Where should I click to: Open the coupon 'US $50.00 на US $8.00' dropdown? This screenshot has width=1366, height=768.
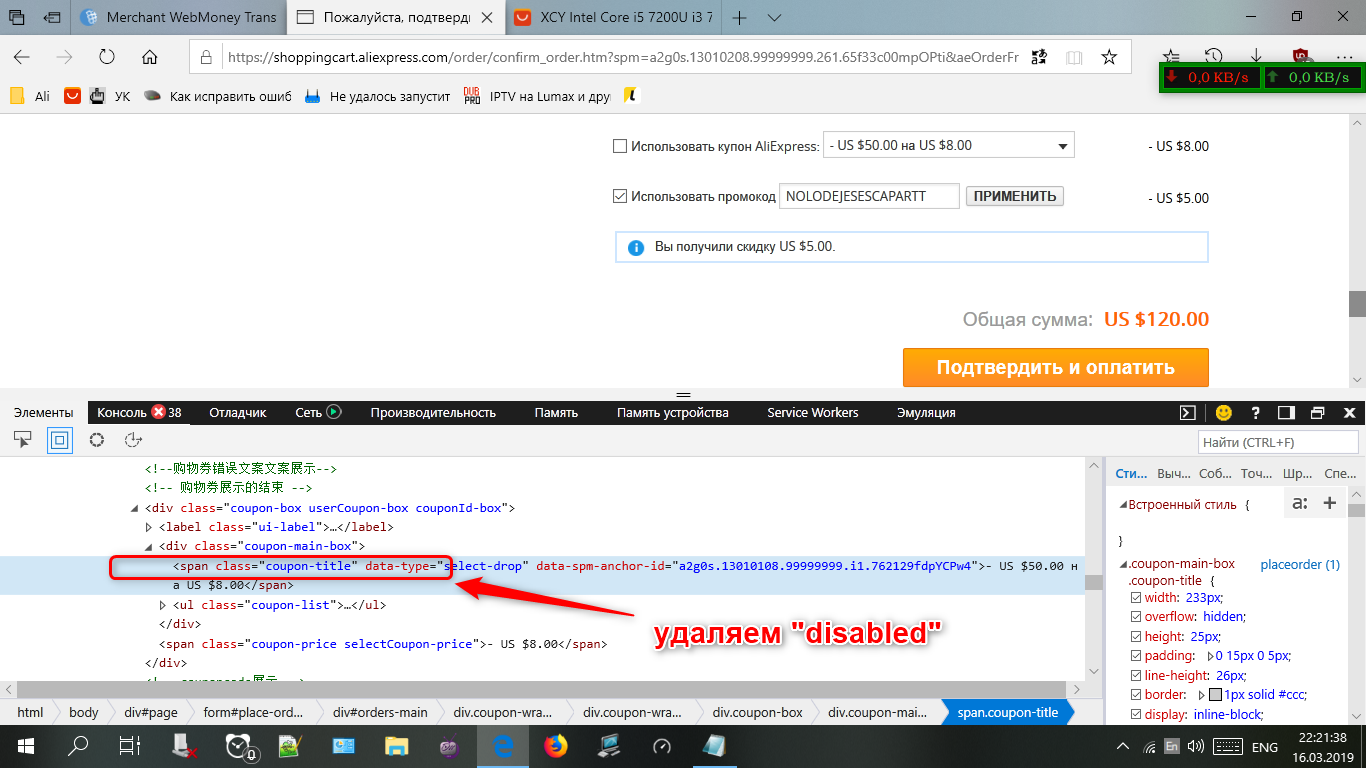(948, 145)
